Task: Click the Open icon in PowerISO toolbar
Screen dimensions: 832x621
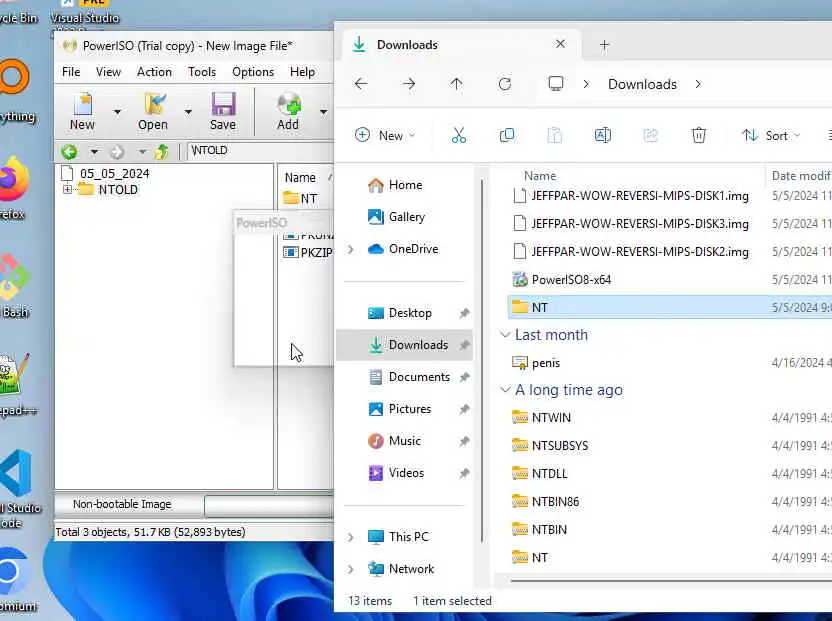Action: coord(154,105)
